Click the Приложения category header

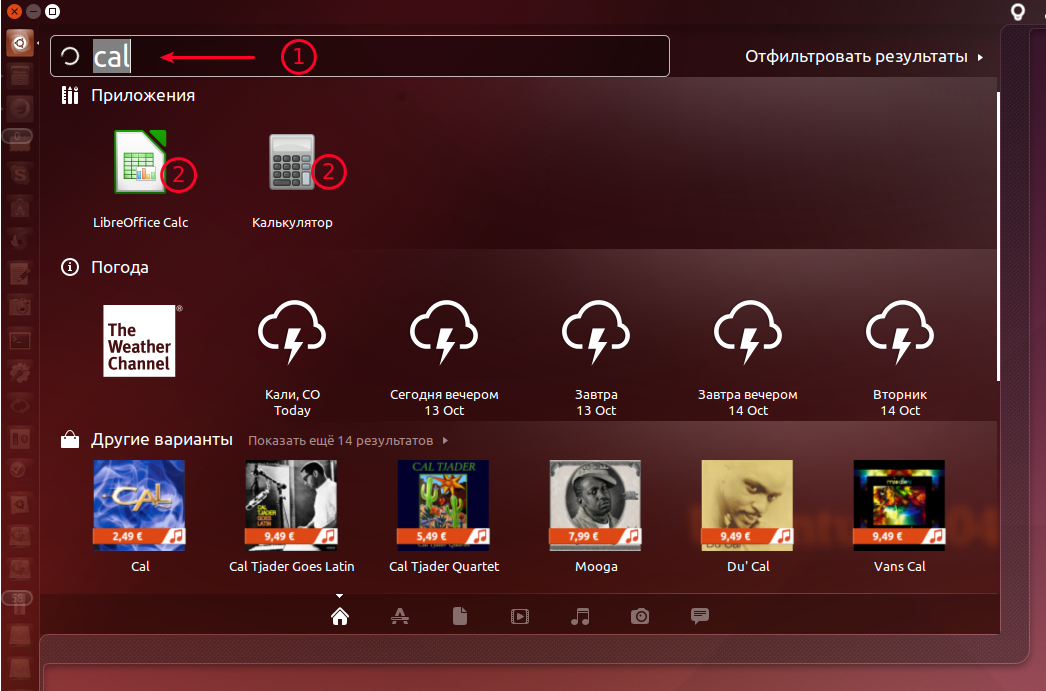[x=128, y=95]
